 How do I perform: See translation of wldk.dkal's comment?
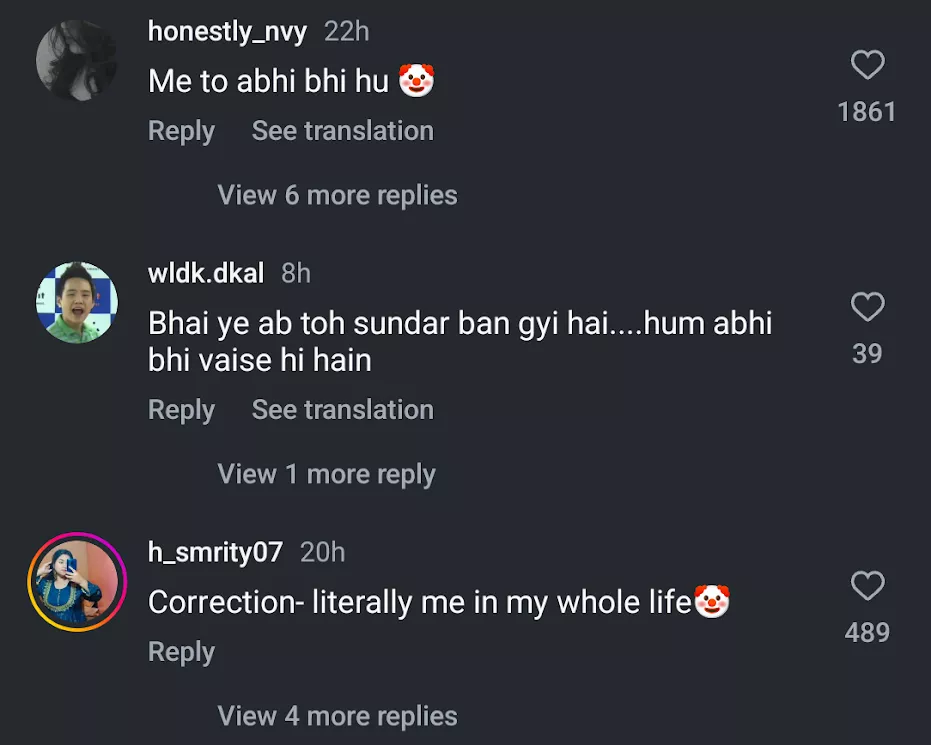(x=343, y=410)
